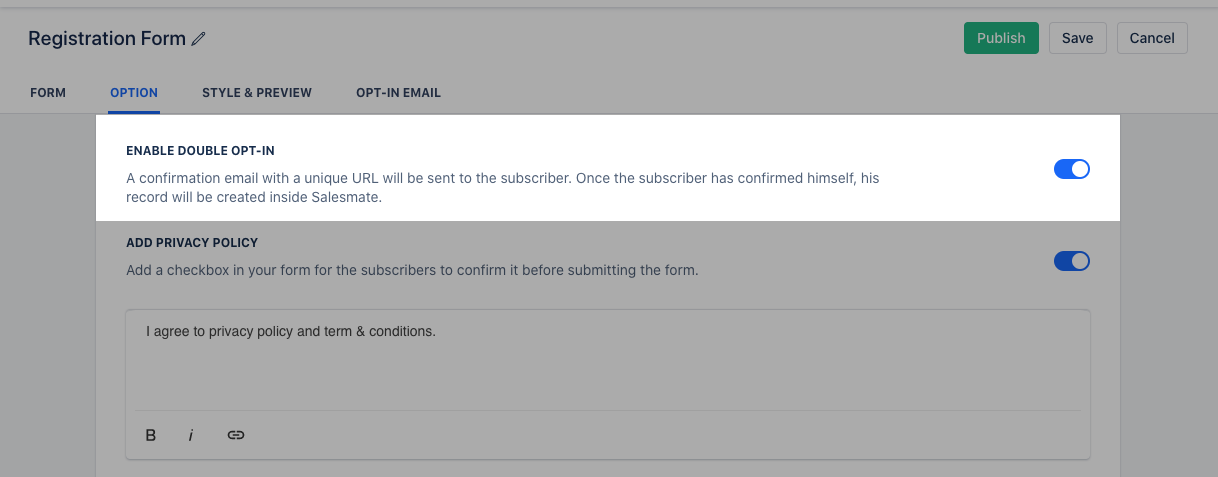Screen dimensions: 1218x477
Task: Click the ADD PRIVACY POLICY heading
Action: pos(192,243)
